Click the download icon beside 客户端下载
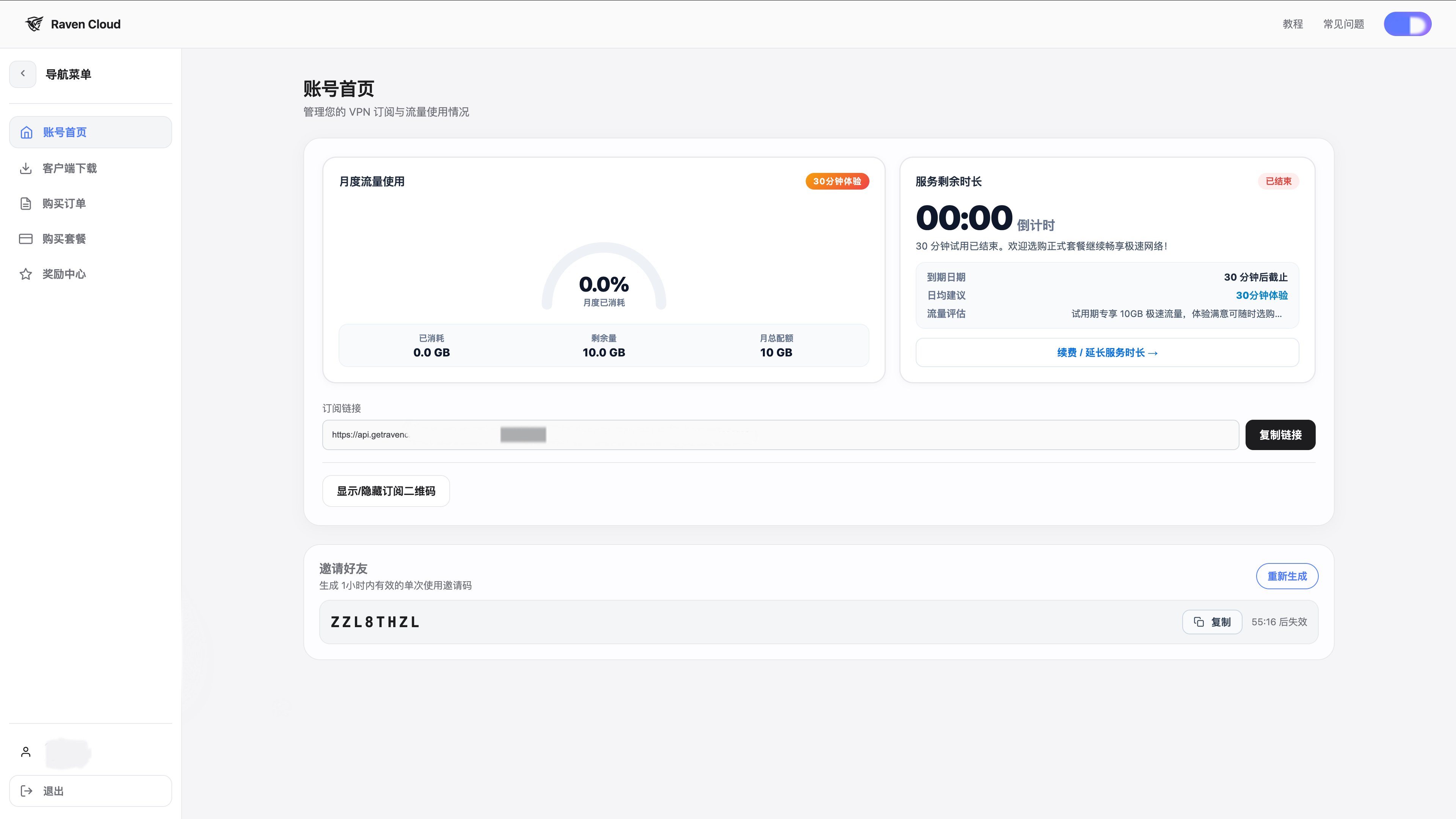 coord(26,168)
